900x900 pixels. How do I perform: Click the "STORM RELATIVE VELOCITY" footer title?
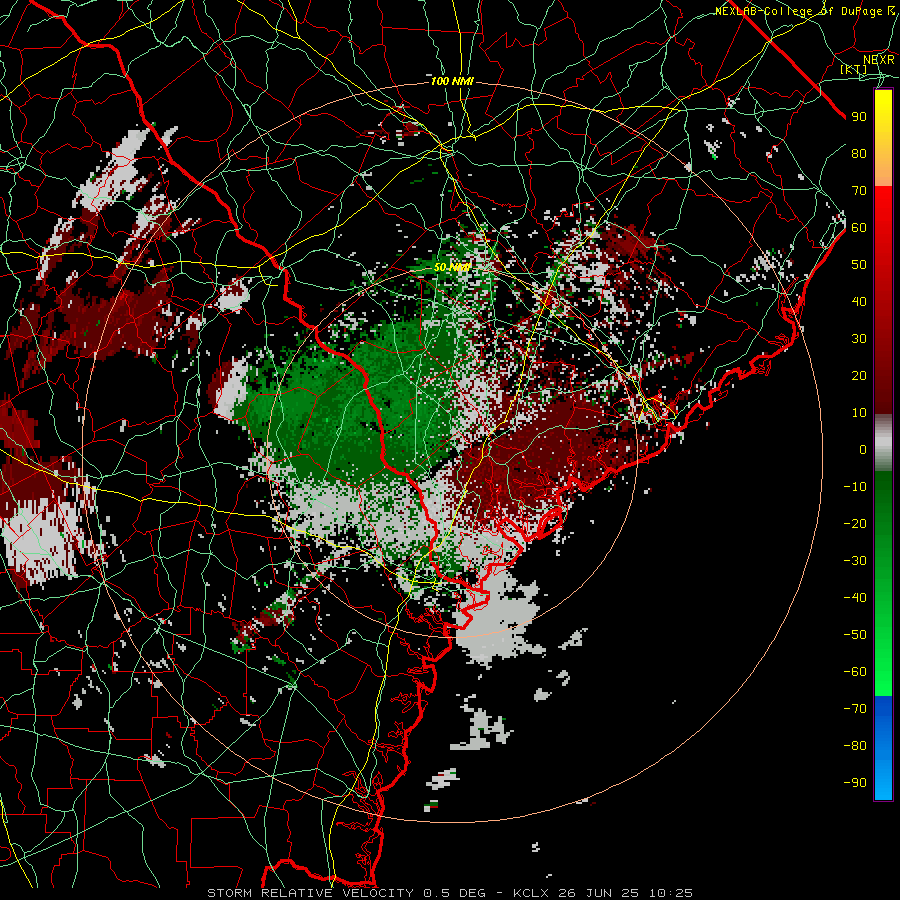coord(310,893)
